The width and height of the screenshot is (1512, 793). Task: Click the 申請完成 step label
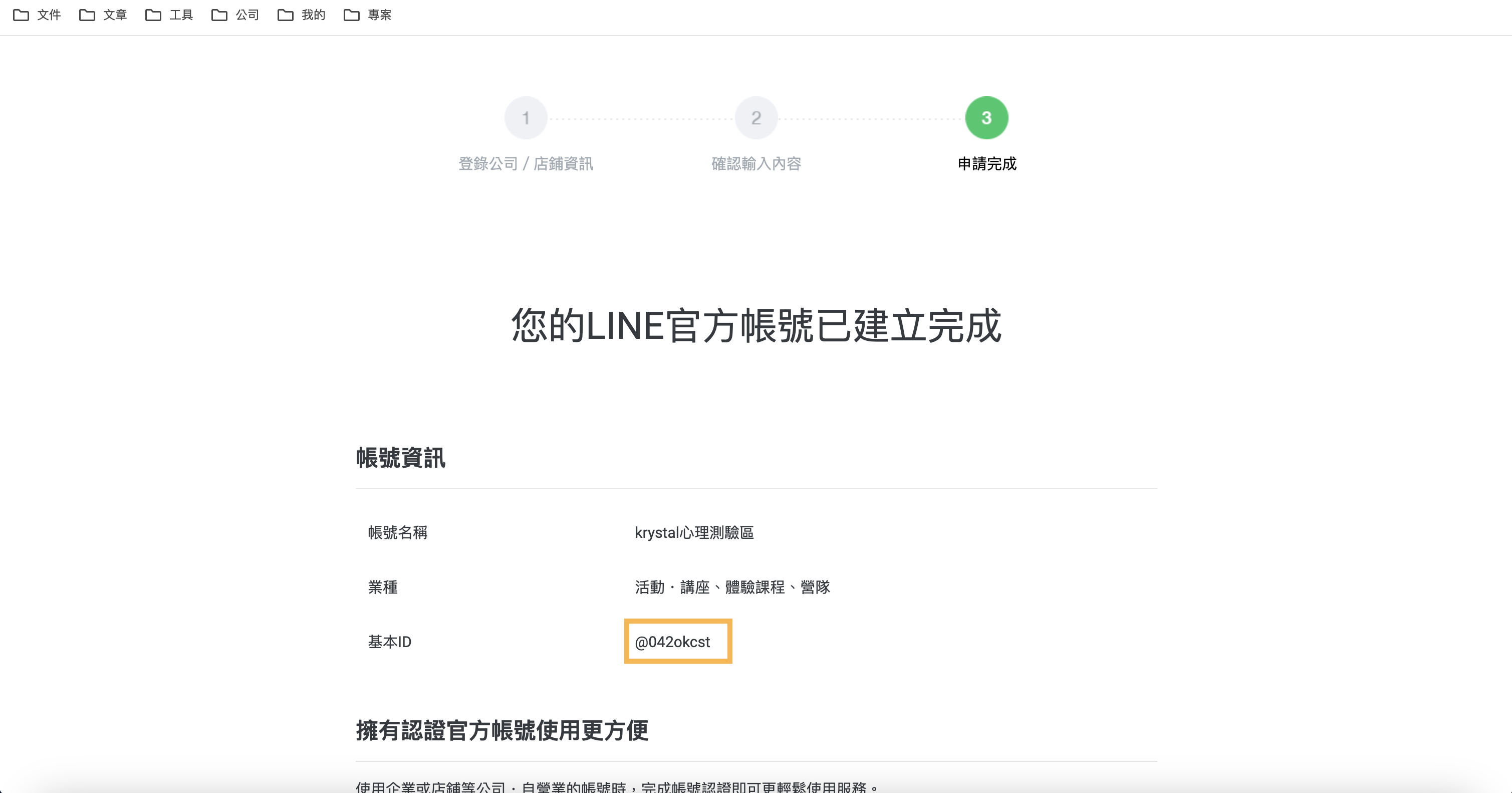[986, 163]
